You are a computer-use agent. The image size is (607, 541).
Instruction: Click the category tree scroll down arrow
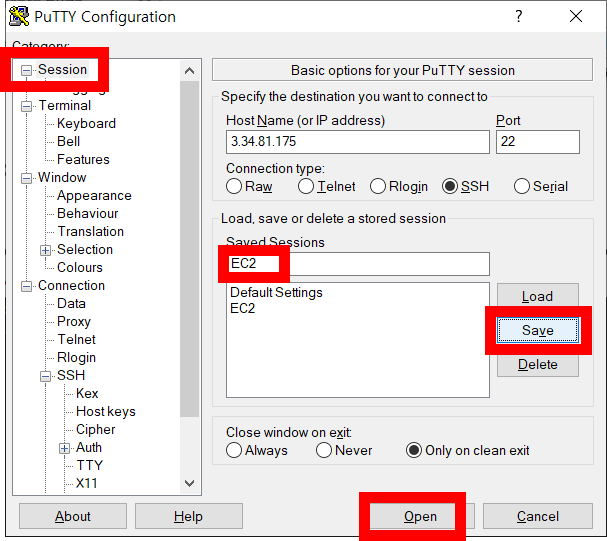tap(189, 483)
